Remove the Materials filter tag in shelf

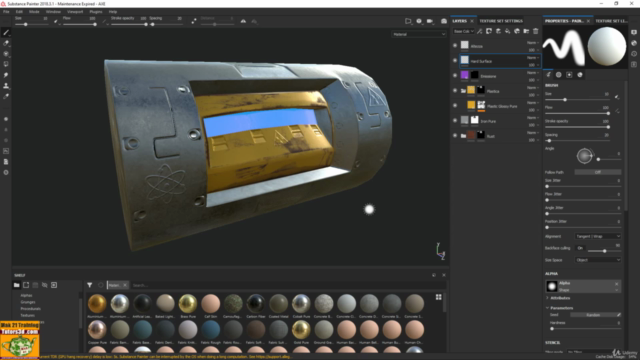point(125,285)
